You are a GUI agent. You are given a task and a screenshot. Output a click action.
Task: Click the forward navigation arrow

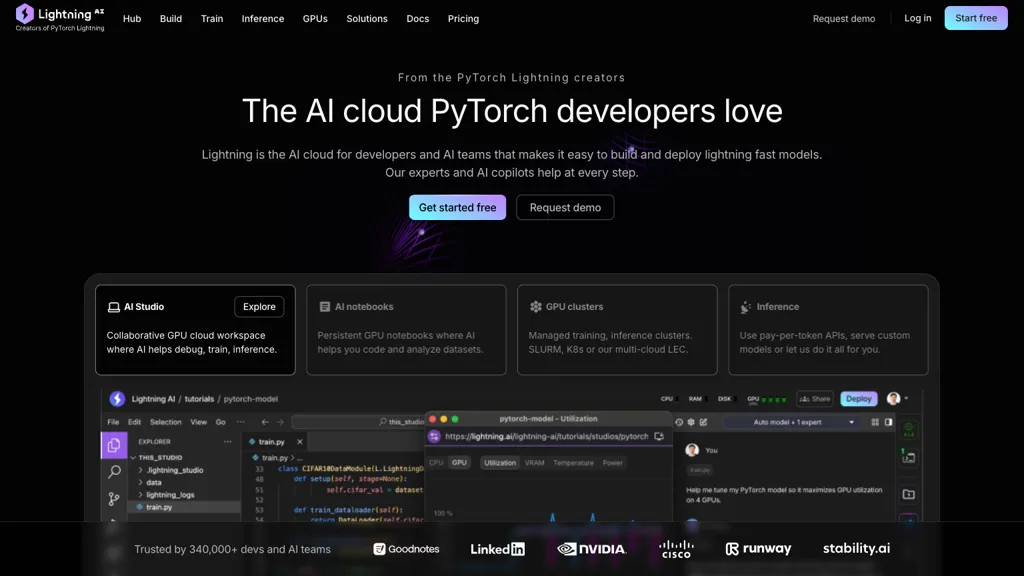280,423
